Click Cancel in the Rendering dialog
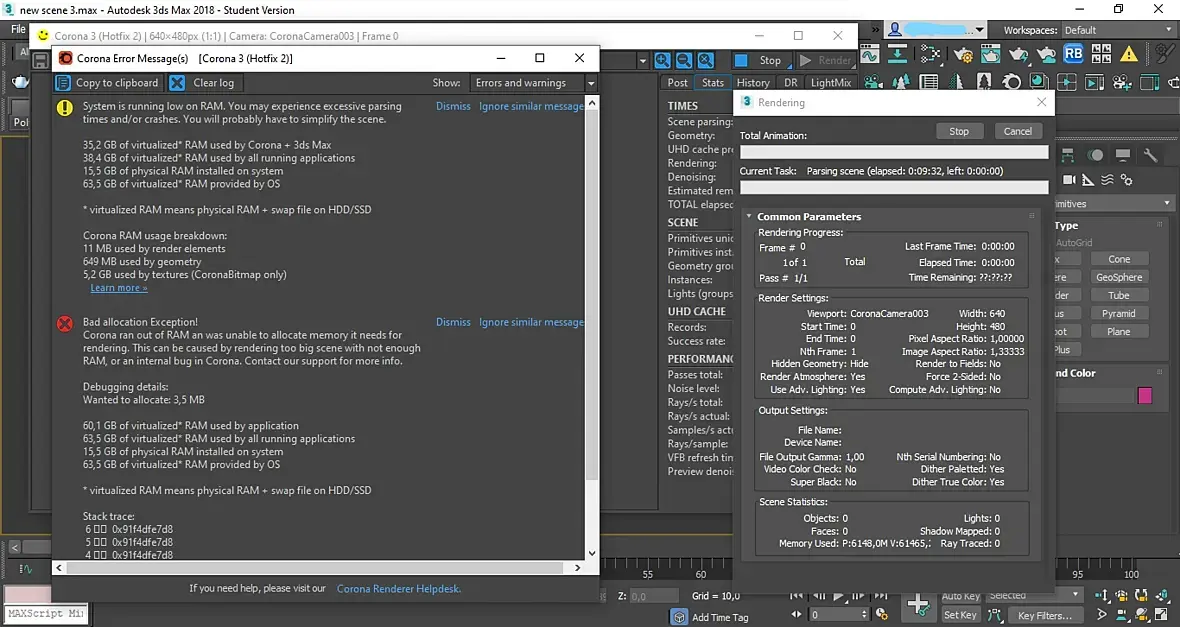Screen dimensions: 1180x627 [1017, 131]
